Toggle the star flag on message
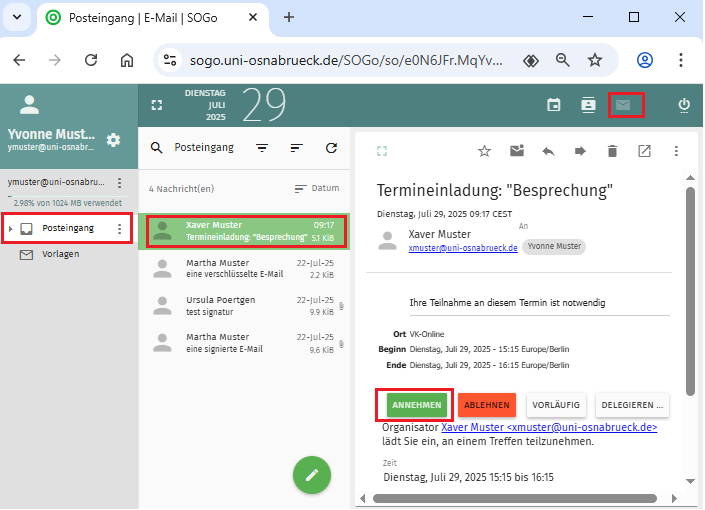This screenshot has width=705, height=510. tap(484, 151)
